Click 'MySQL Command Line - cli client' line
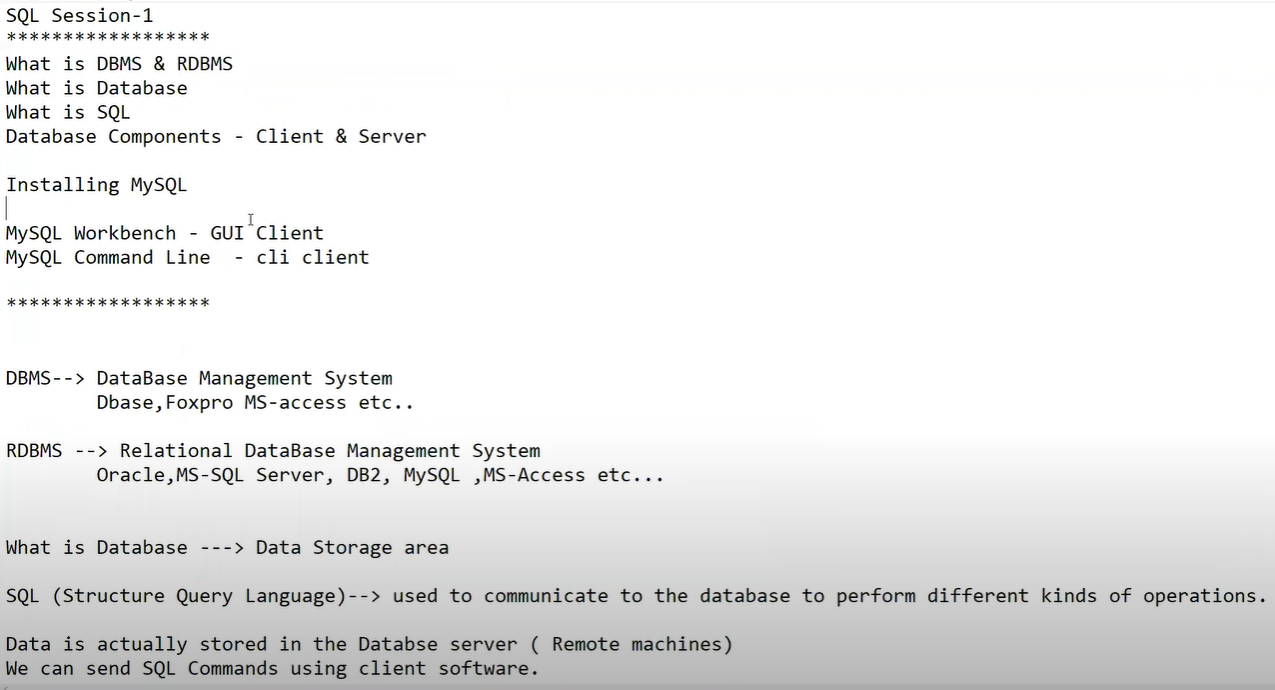The width and height of the screenshot is (1275, 690). click(187, 257)
